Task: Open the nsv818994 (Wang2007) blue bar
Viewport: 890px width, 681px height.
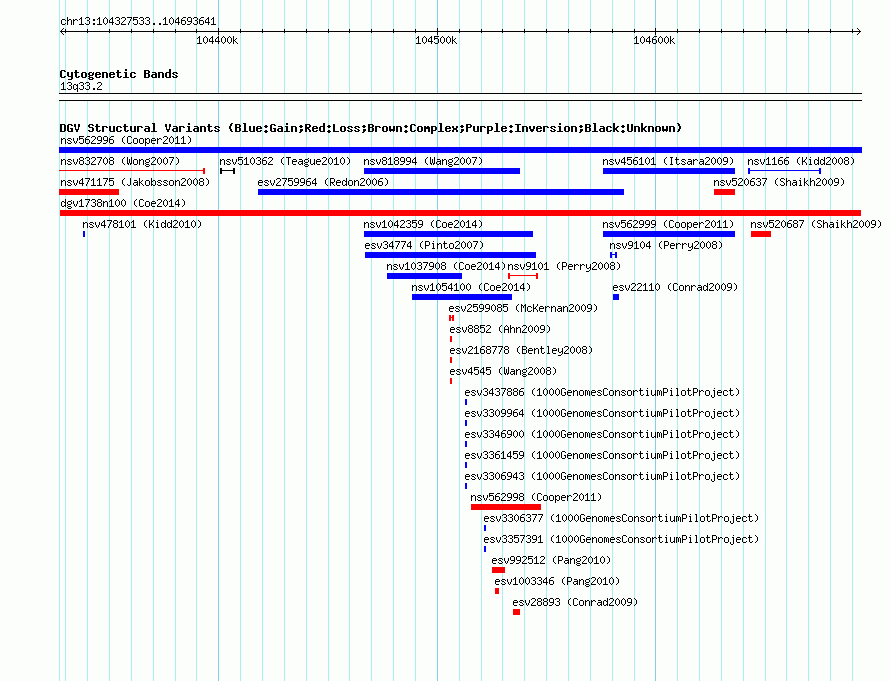Action: point(442,171)
